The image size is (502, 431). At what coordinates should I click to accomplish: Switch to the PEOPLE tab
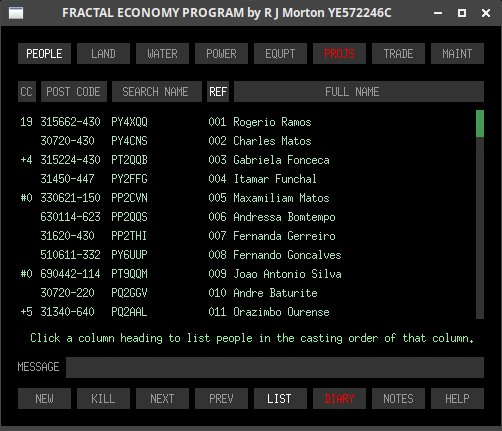click(x=44, y=54)
